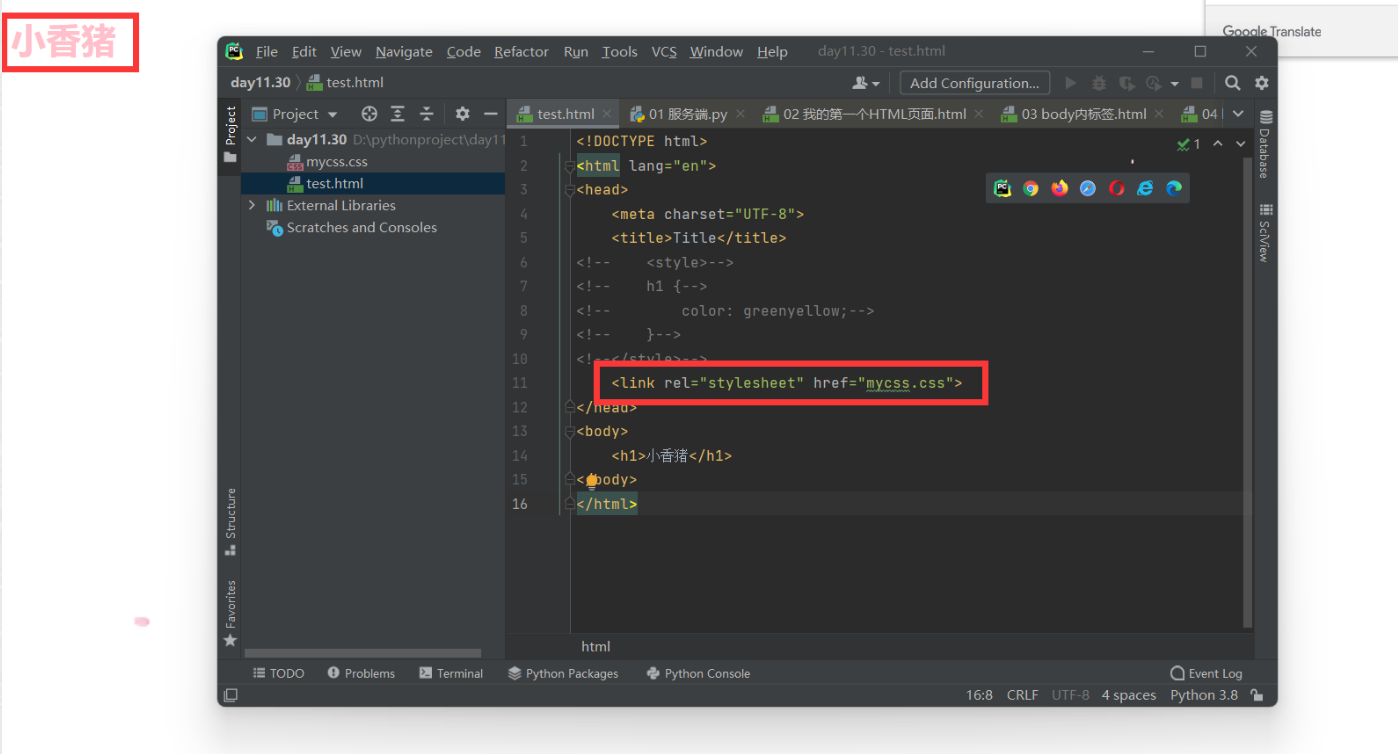Open test.html in Opera browser icon
Viewport: 1398px width, 754px height.
tap(1117, 188)
